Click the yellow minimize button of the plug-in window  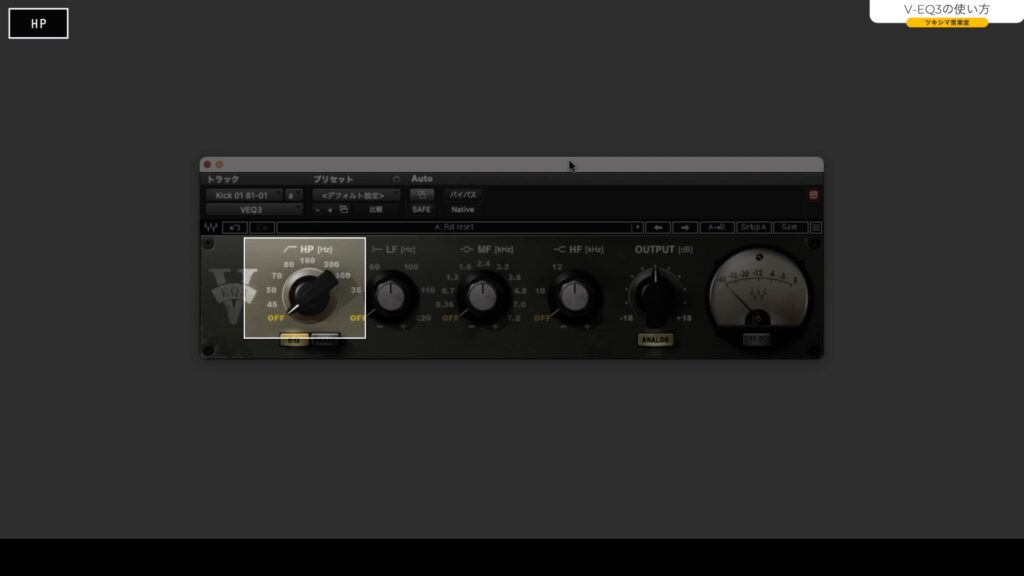219,165
